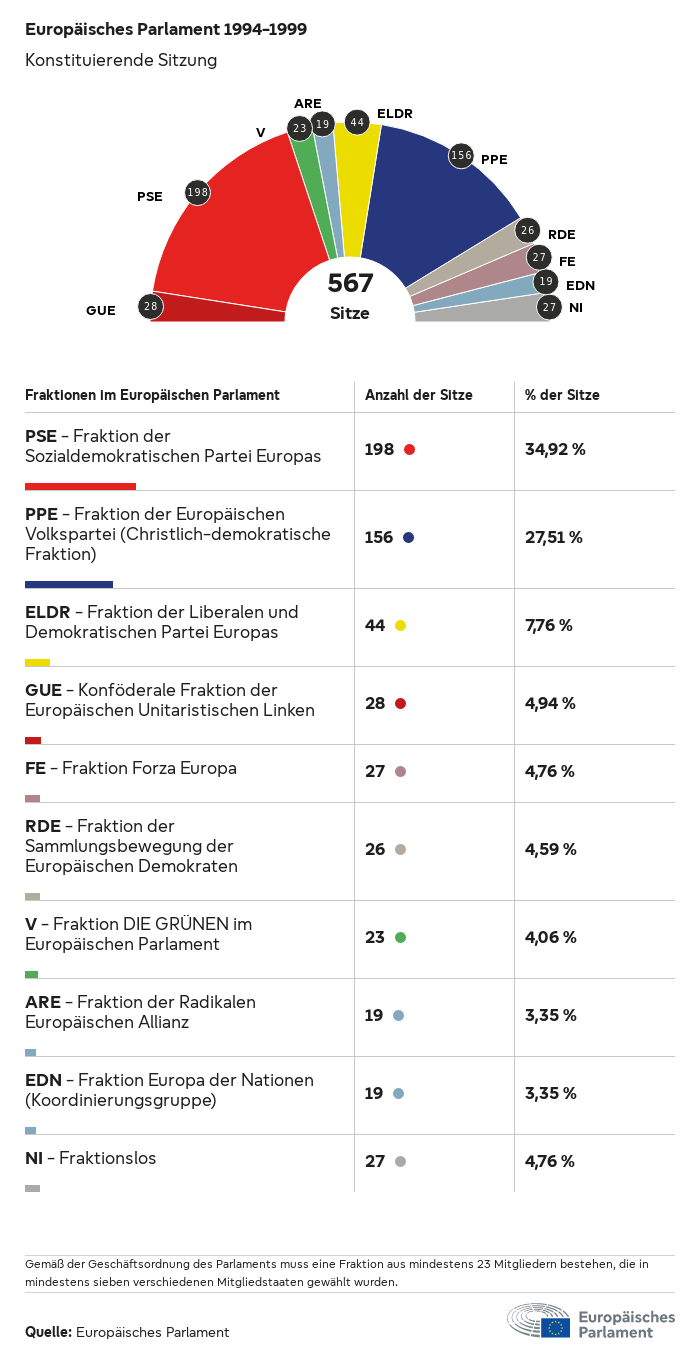This screenshot has height=1358, width=700.
Task: Click the 198 seat badge on PSE
Action: click(x=198, y=193)
